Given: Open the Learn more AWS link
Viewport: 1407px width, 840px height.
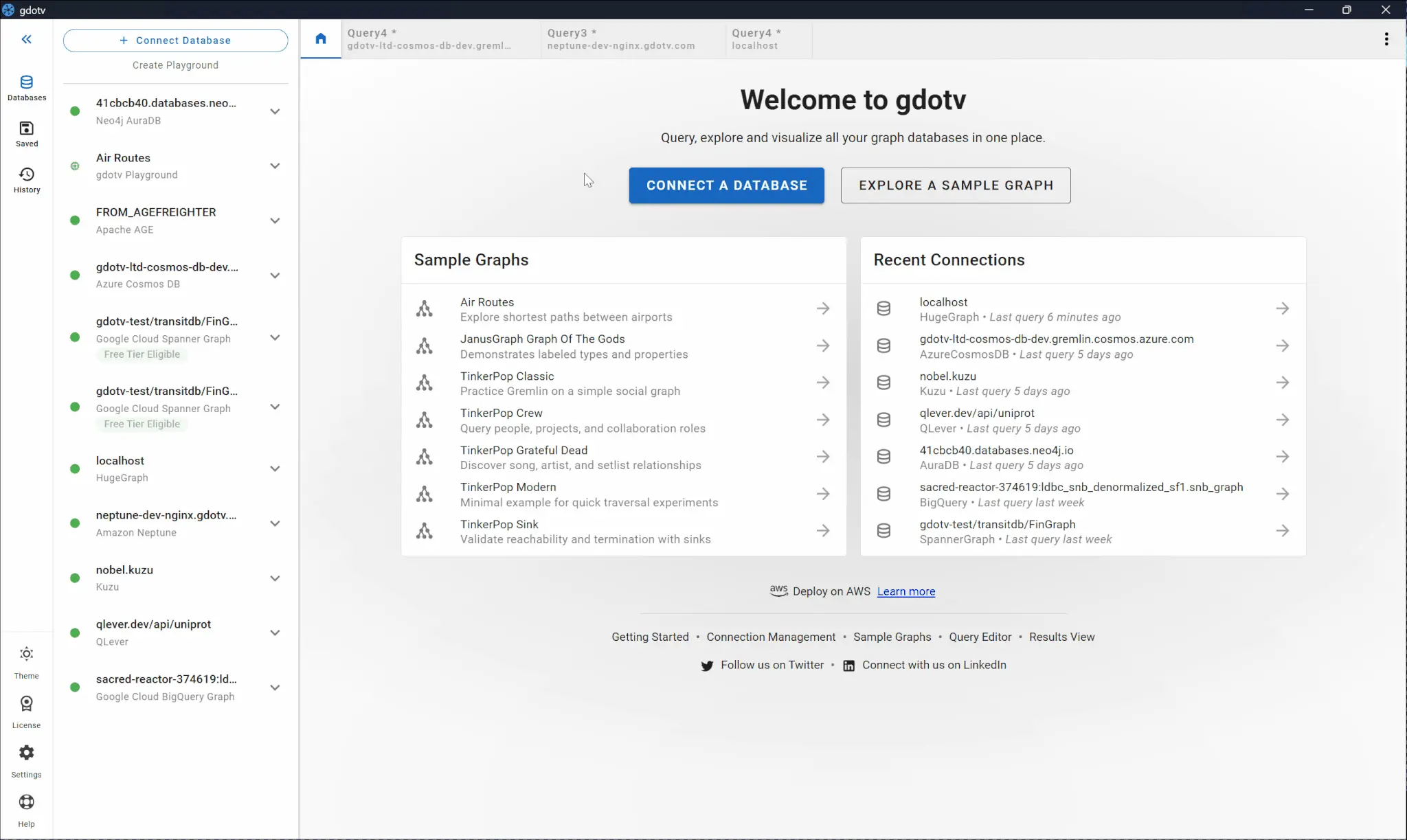Looking at the screenshot, I should 905,591.
